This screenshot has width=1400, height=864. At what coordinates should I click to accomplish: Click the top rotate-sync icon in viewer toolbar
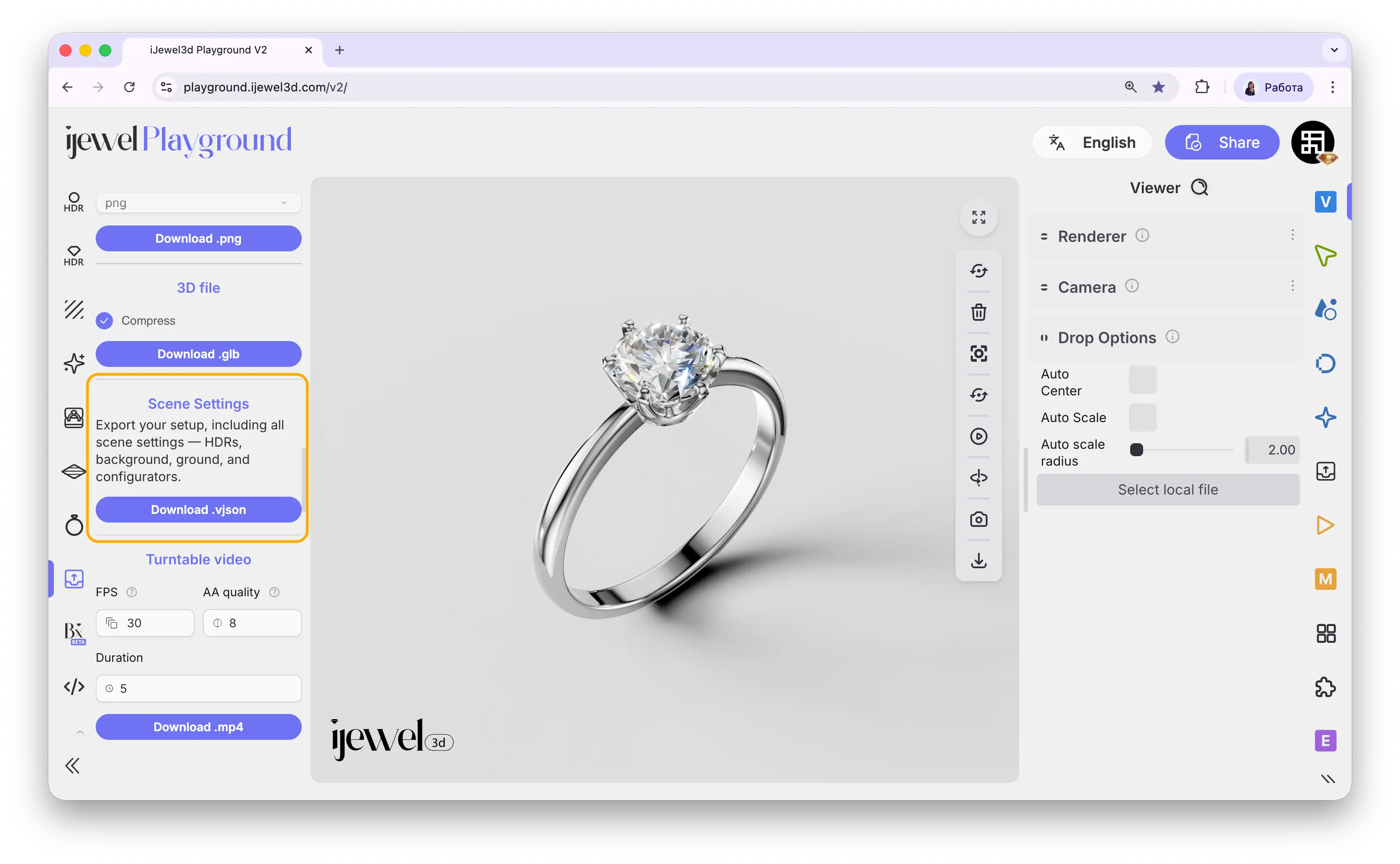click(978, 270)
